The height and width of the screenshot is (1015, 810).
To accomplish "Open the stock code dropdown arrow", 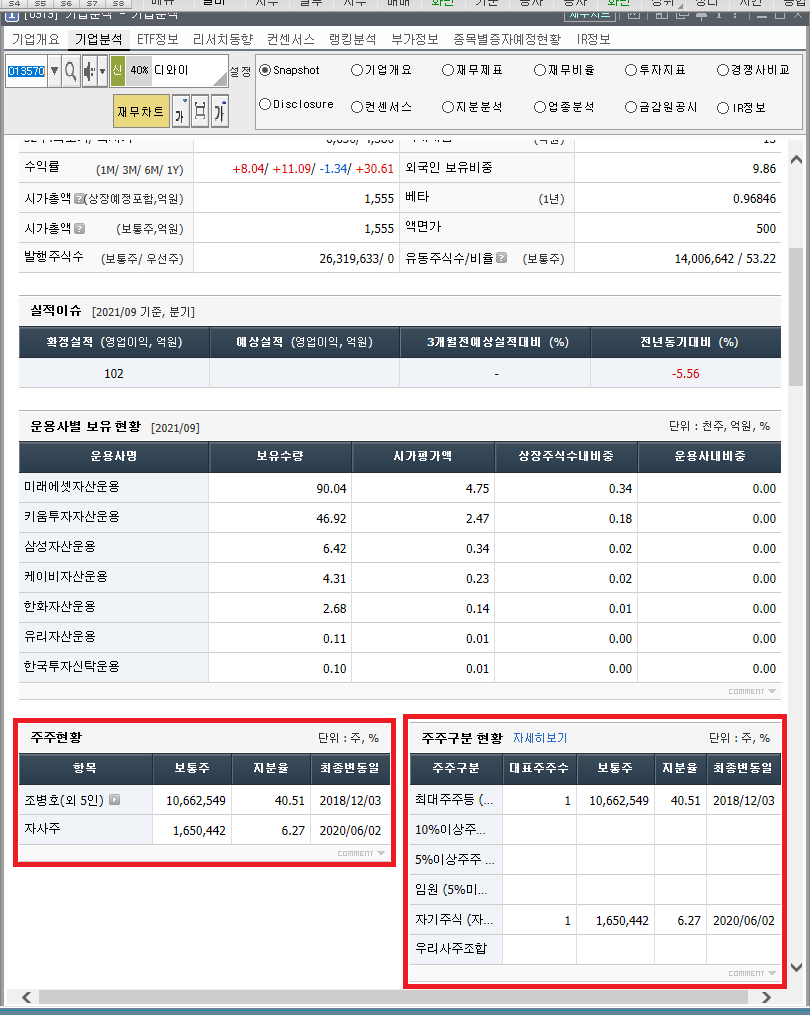I will point(54,71).
